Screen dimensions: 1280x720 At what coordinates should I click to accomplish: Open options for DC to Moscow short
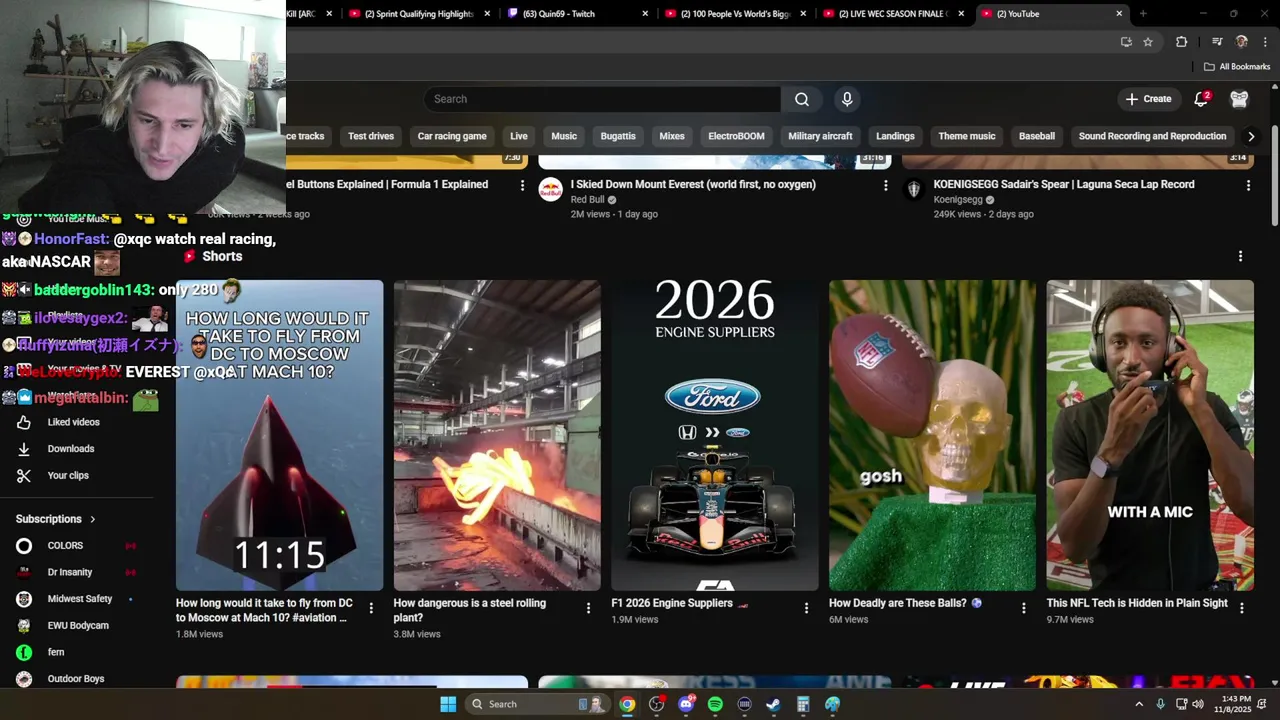pos(371,608)
